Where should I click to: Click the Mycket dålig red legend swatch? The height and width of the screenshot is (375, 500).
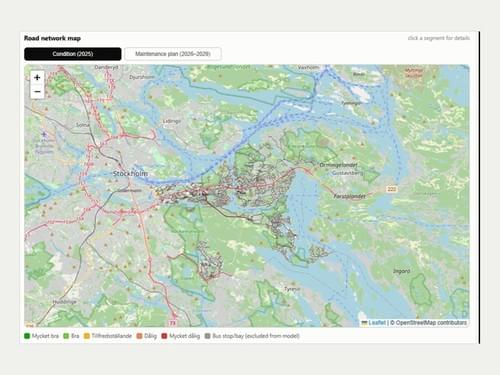tap(164, 336)
